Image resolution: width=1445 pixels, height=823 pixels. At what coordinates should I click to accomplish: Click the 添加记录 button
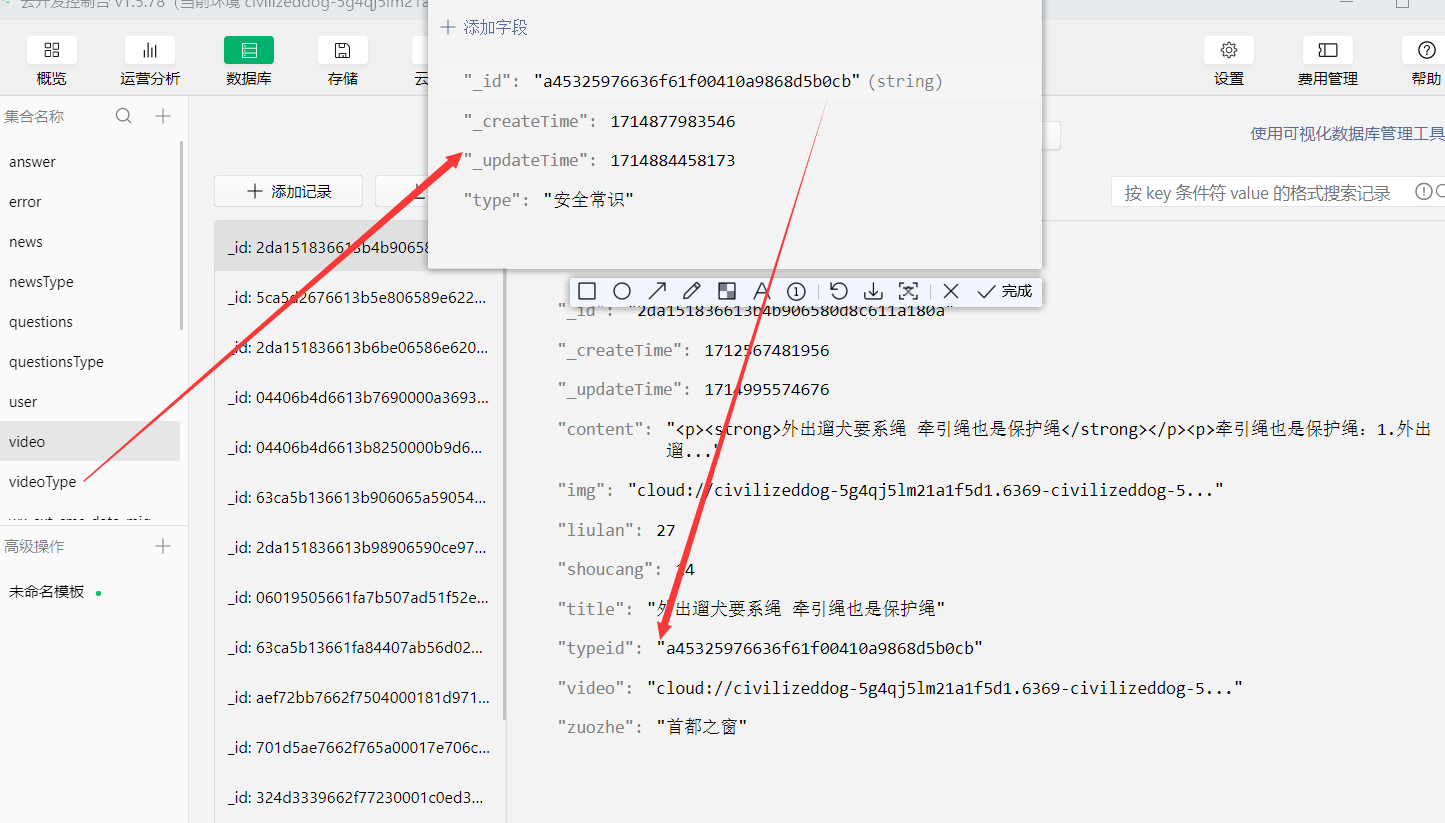click(288, 191)
